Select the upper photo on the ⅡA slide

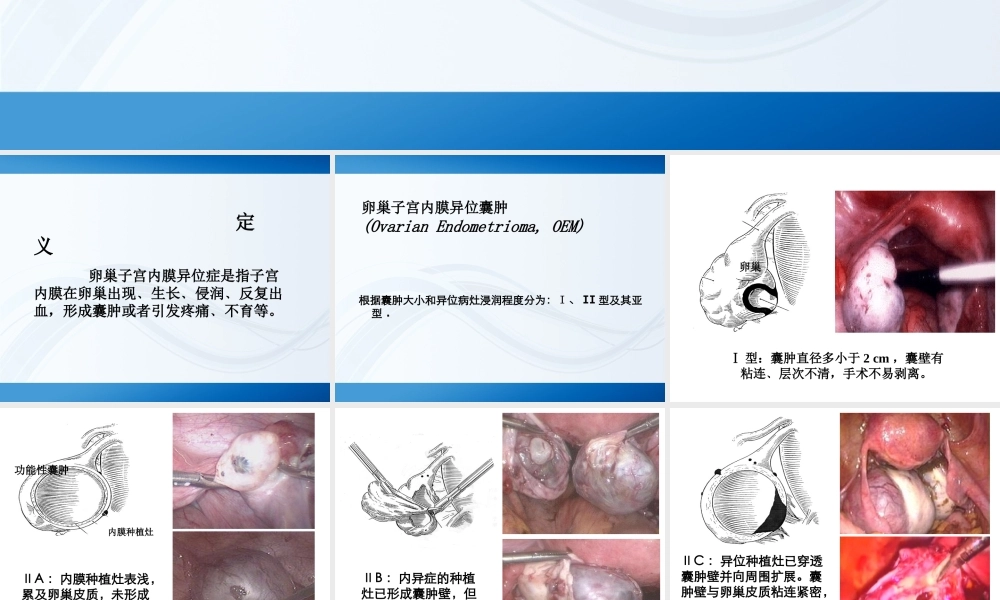(243, 472)
